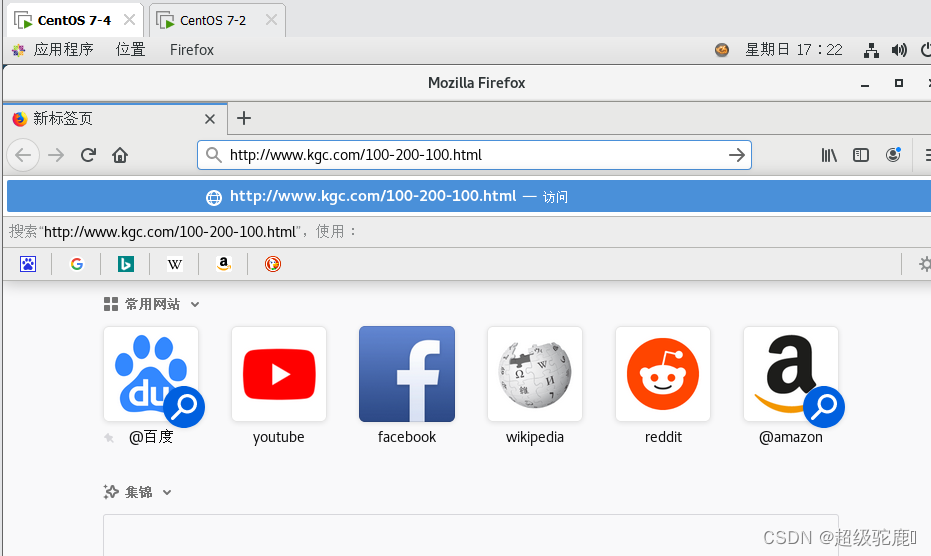Image resolution: width=931 pixels, height=556 pixels.
Task: Click the Go arrow in the address bar
Action: click(x=736, y=155)
